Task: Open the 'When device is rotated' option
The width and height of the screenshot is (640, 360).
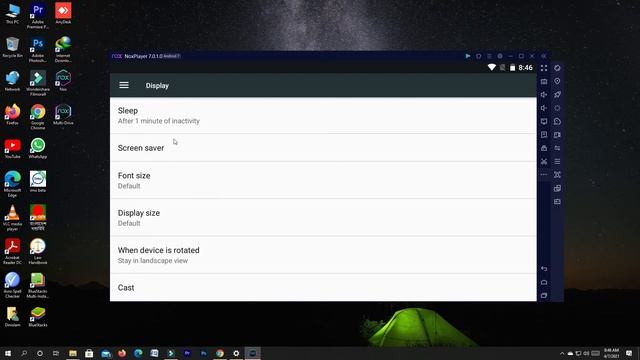Action: [x=323, y=255]
